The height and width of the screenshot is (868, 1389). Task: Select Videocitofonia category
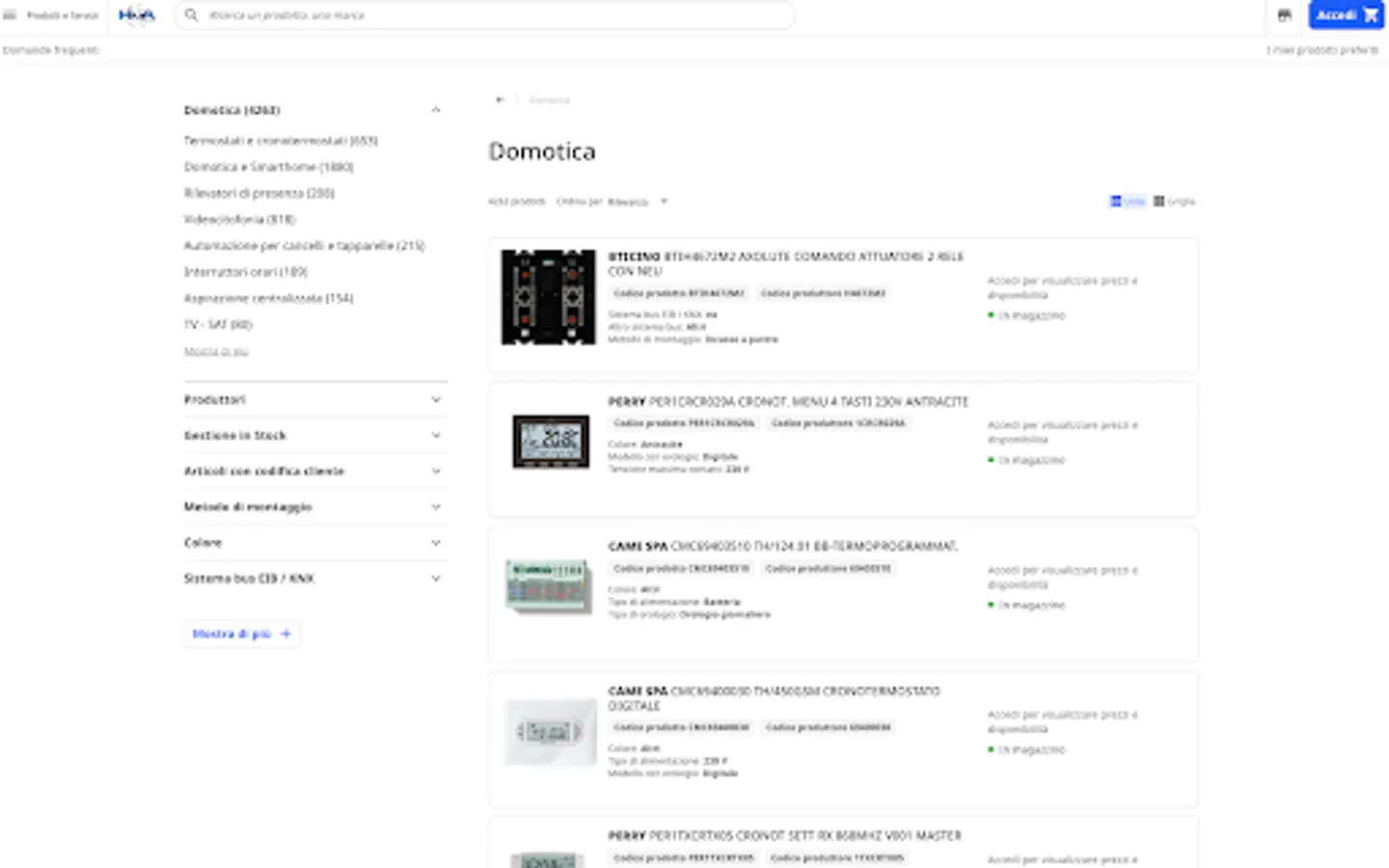pos(239,219)
